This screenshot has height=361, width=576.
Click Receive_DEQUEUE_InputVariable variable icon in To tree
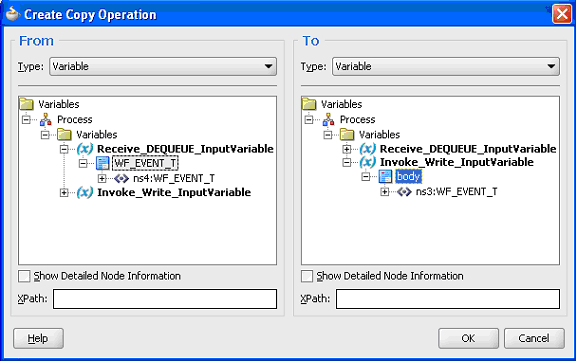(x=368, y=149)
